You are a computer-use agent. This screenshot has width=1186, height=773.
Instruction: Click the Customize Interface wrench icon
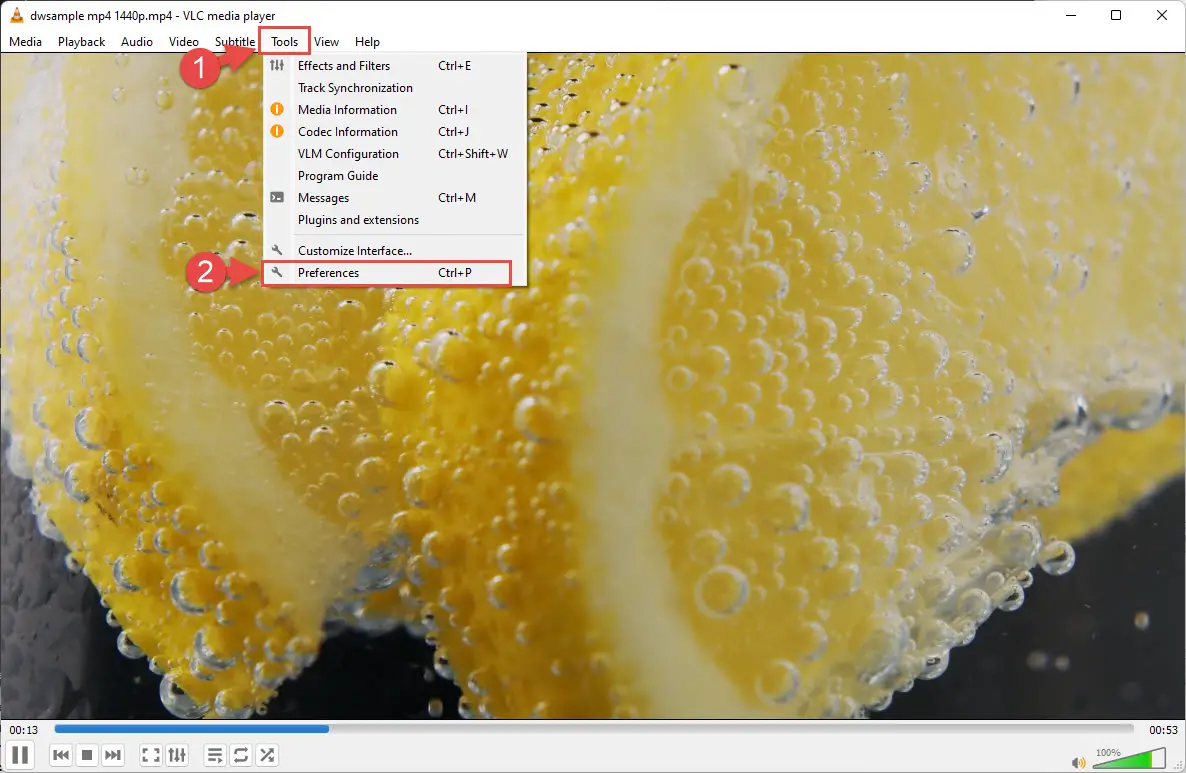coord(278,250)
